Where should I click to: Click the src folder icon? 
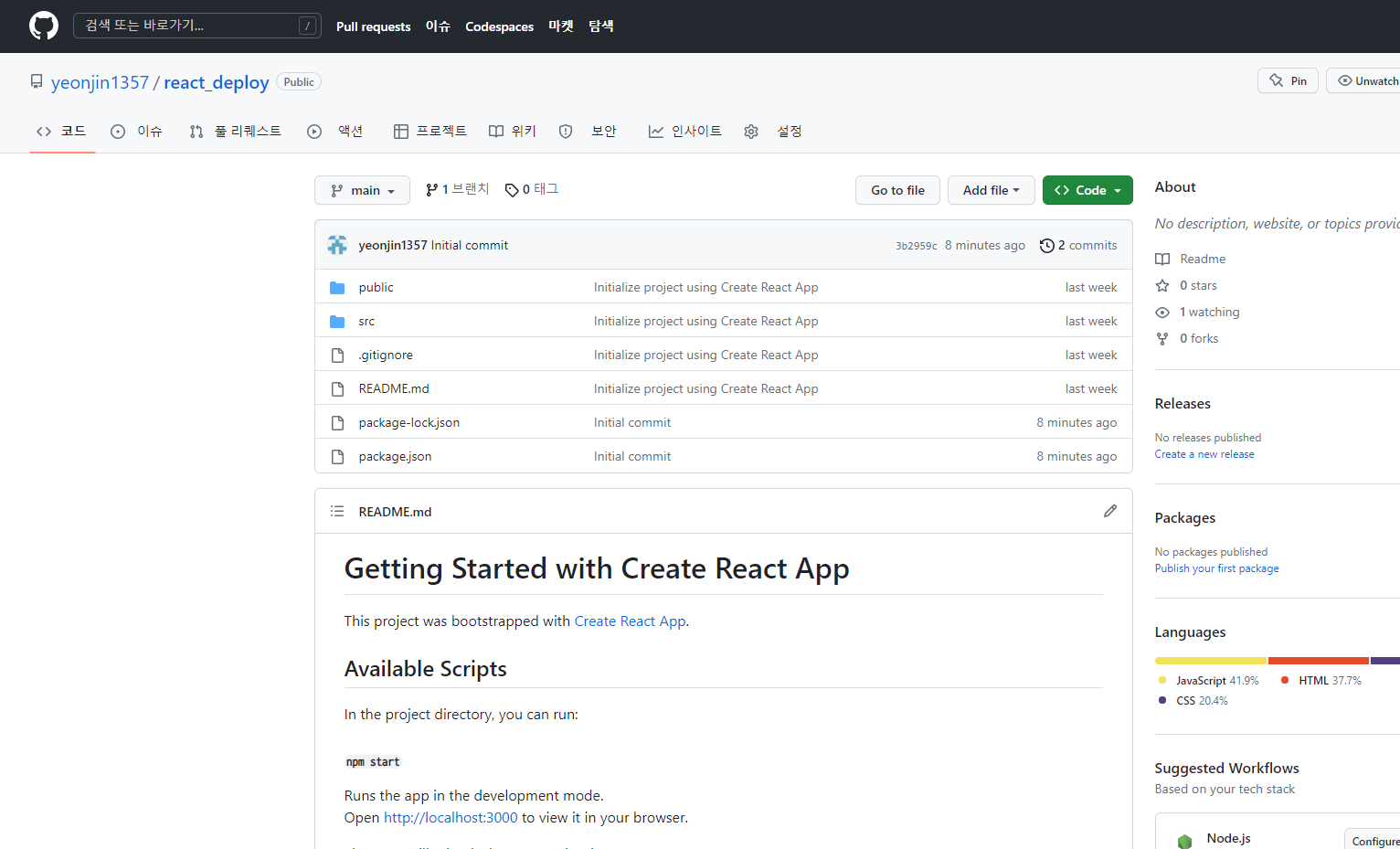(337, 321)
